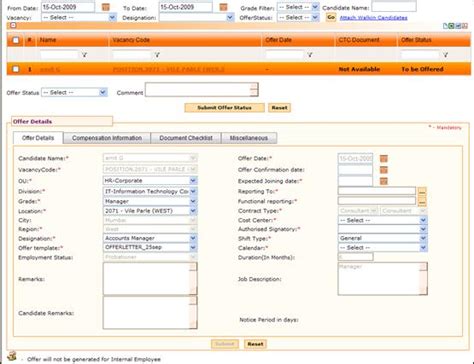Click the Submit Offer Status button
Screen dimensions: 474x364
tap(224, 108)
